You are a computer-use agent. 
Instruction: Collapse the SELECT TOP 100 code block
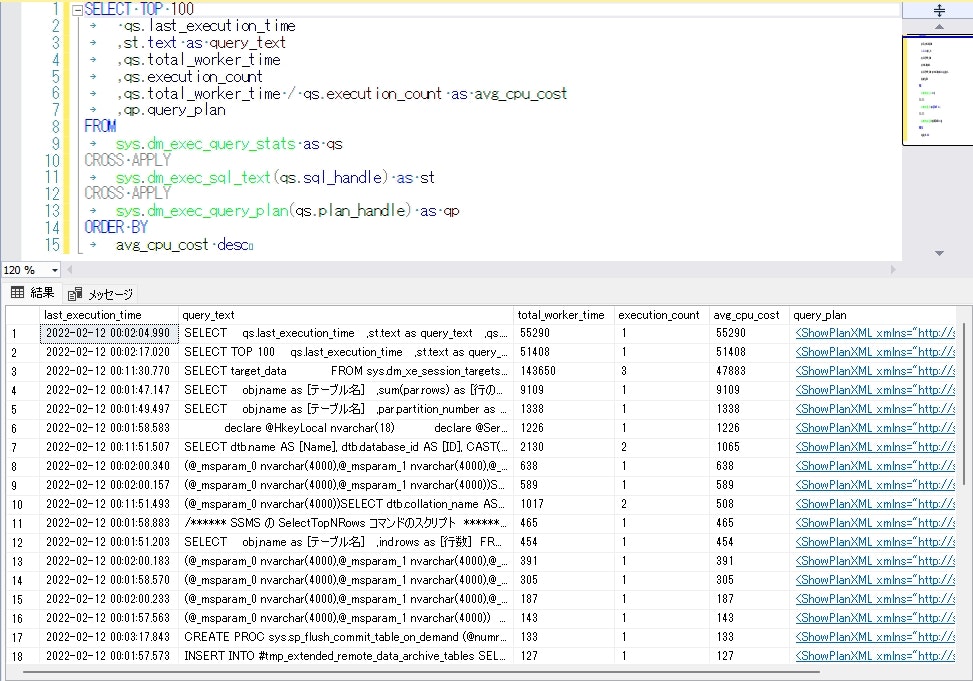[x=78, y=11]
